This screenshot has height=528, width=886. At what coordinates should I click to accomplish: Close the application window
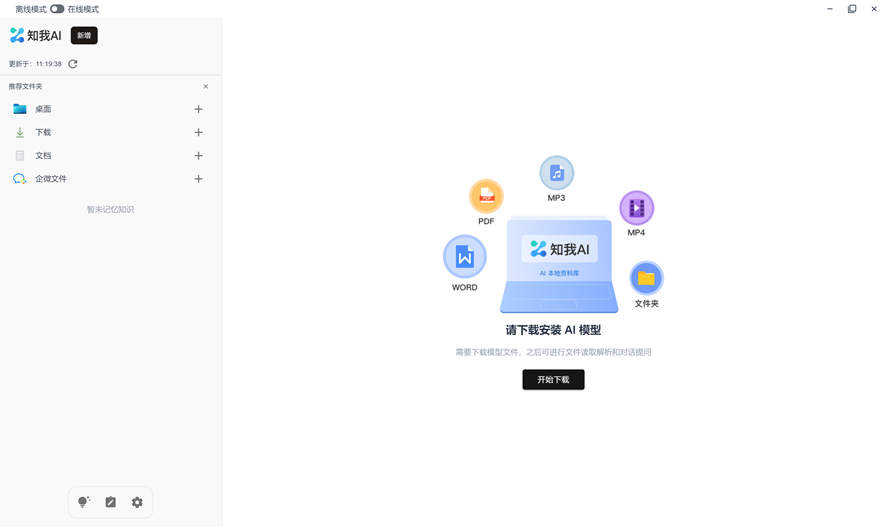pyautogui.click(x=874, y=9)
